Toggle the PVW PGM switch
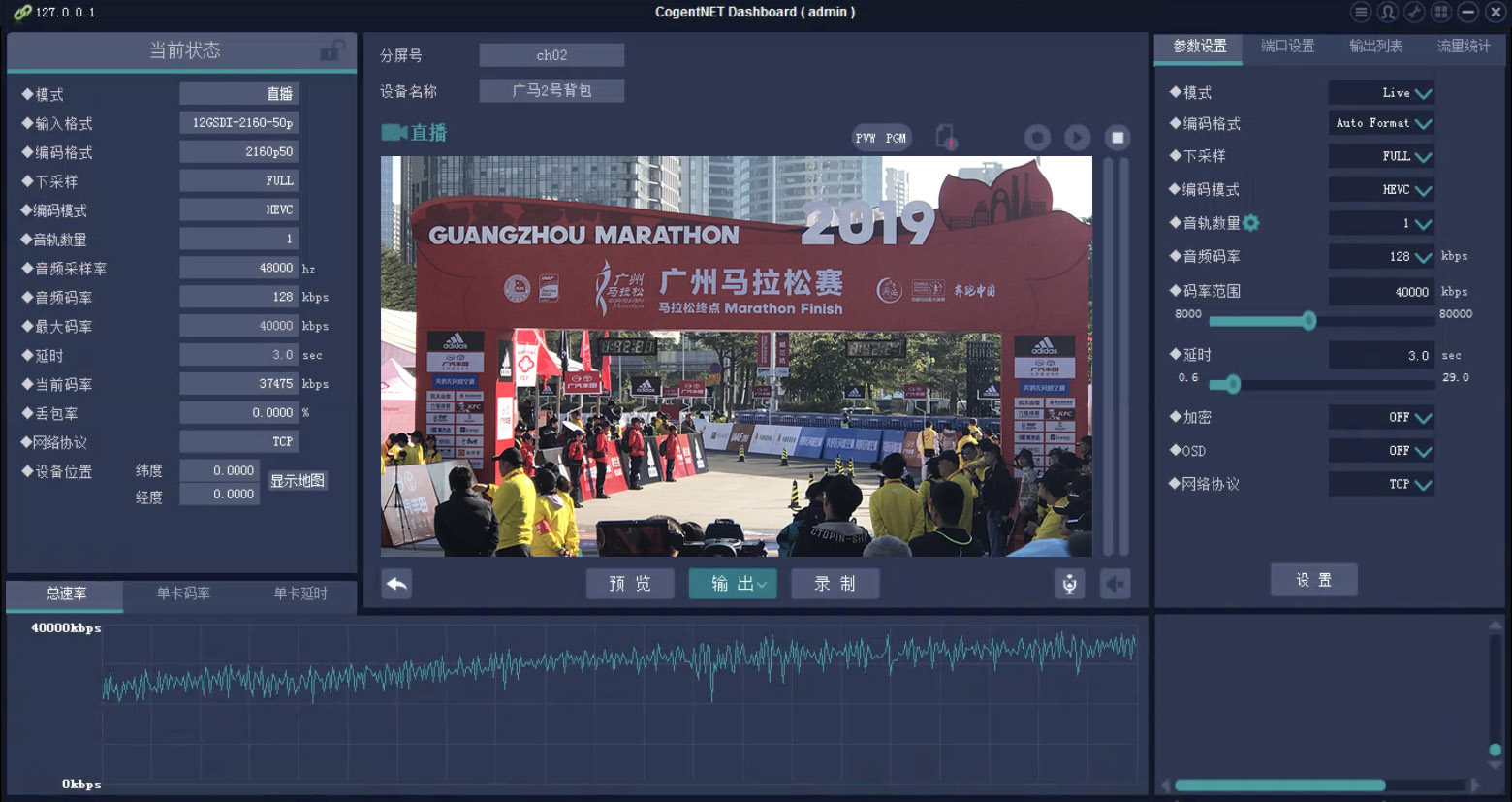 881,138
